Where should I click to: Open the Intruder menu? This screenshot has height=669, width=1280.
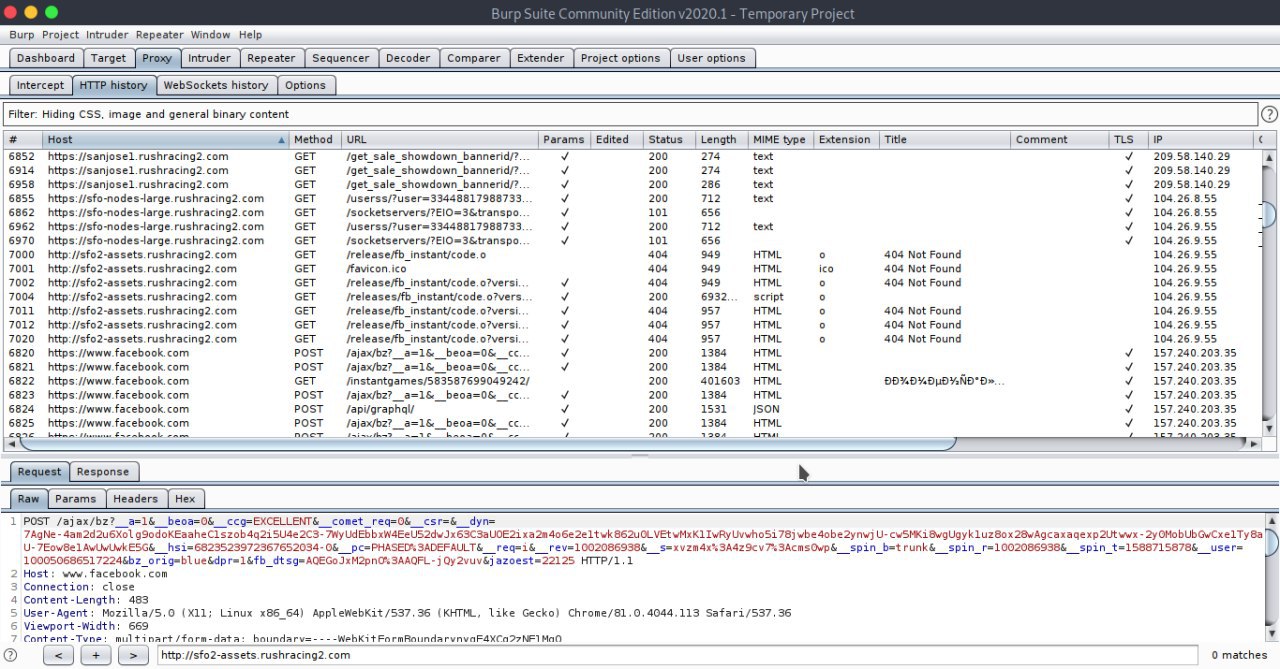pos(107,35)
